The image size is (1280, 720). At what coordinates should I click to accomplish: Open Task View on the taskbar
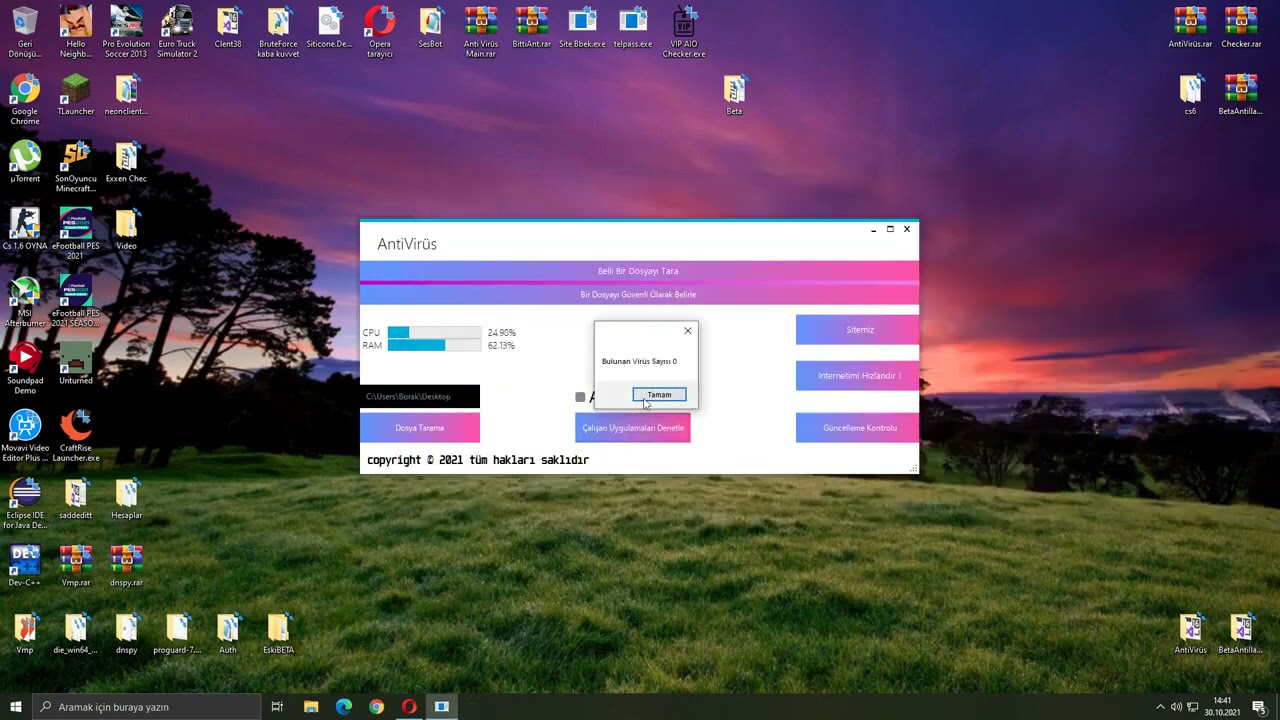tap(277, 707)
